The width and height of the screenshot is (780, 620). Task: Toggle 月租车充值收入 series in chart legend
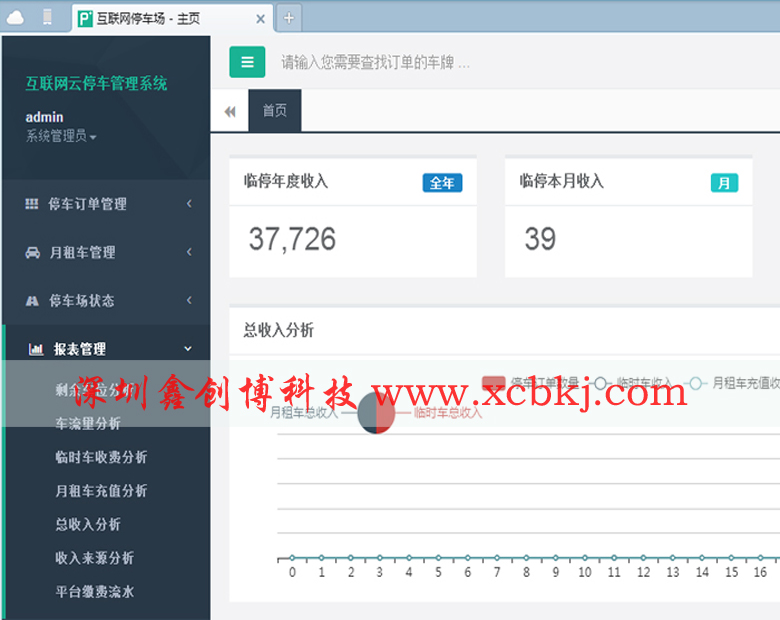click(735, 382)
